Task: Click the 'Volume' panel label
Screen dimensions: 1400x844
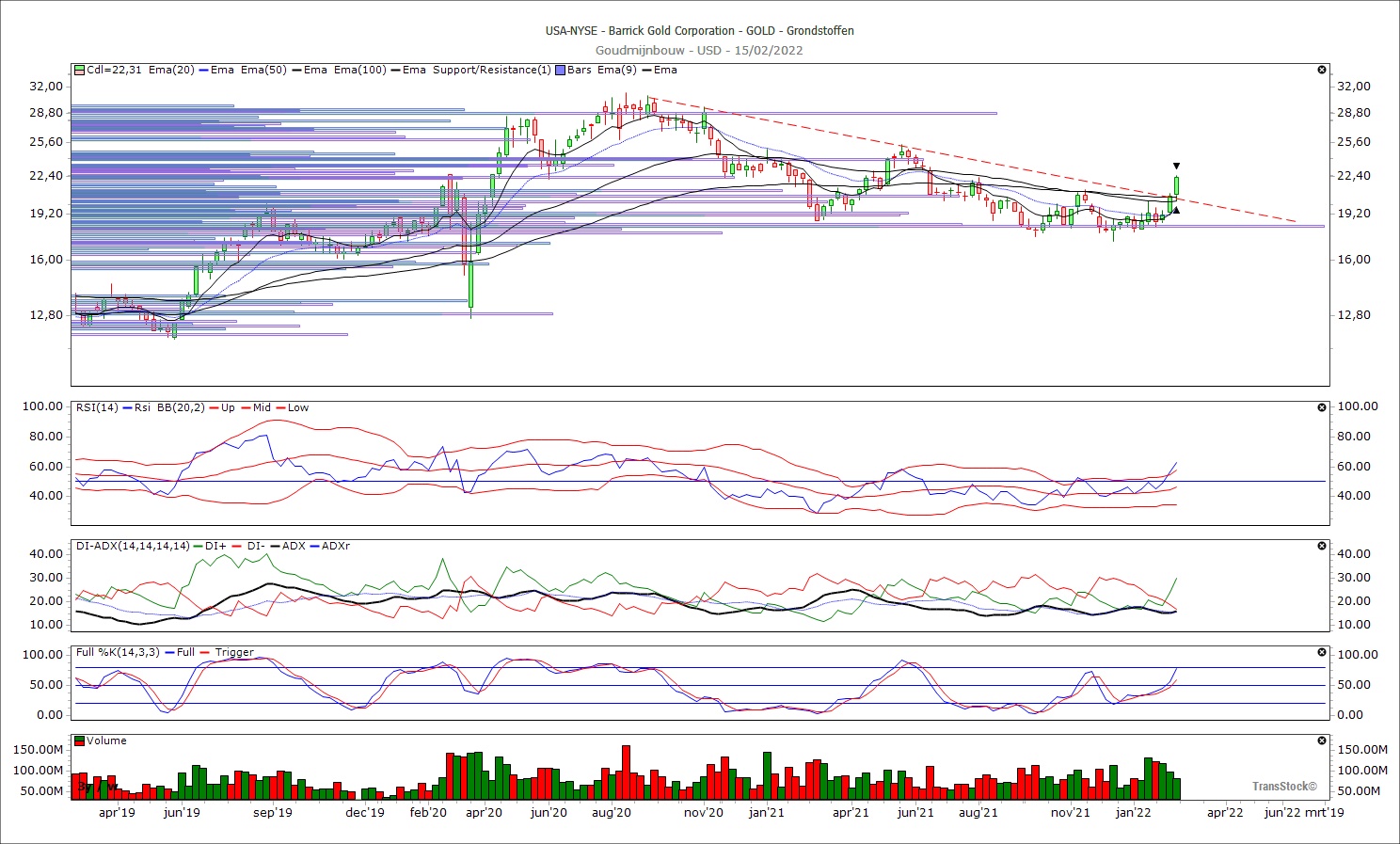Action: click(x=106, y=740)
